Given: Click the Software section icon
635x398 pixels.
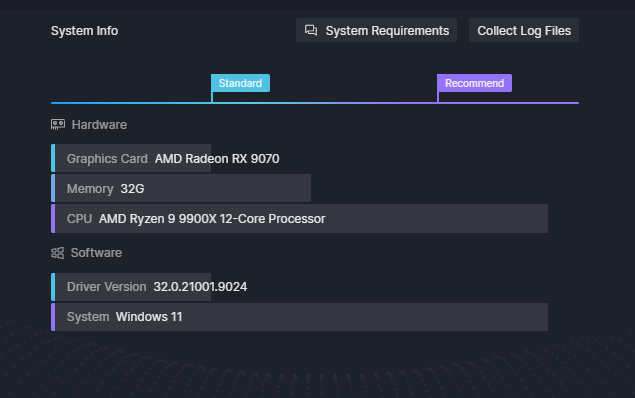Looking at the screenshot, I should (x=58, y=253).
